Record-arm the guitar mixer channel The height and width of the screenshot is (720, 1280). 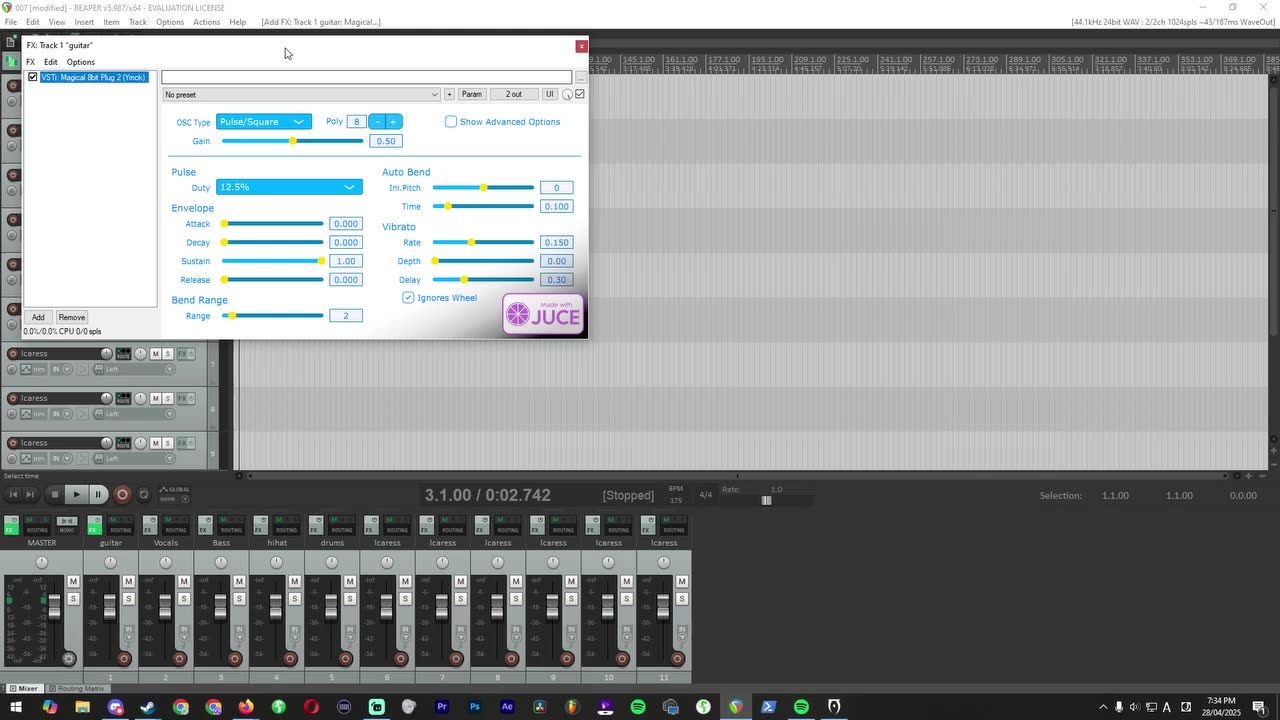pos(124,658)
